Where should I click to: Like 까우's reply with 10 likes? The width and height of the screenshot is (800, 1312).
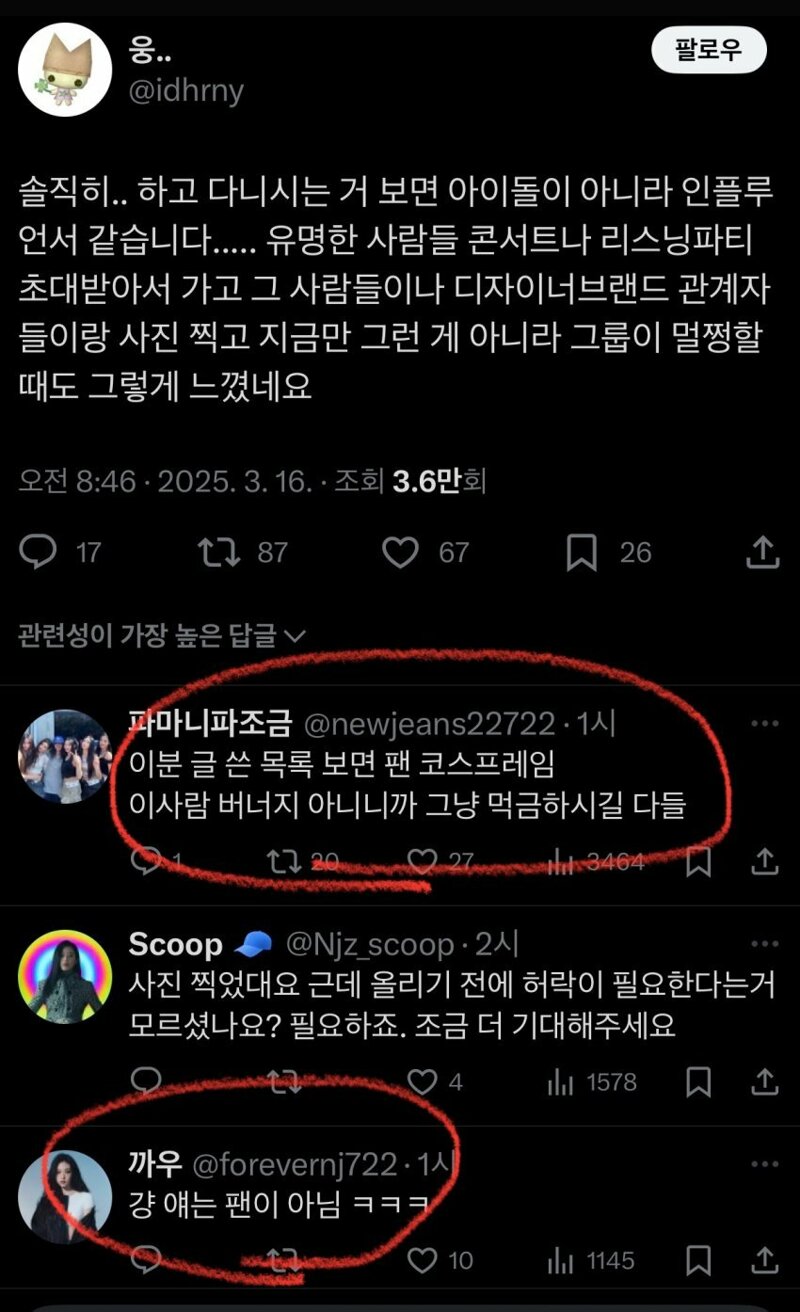[x=423, y=1260]
